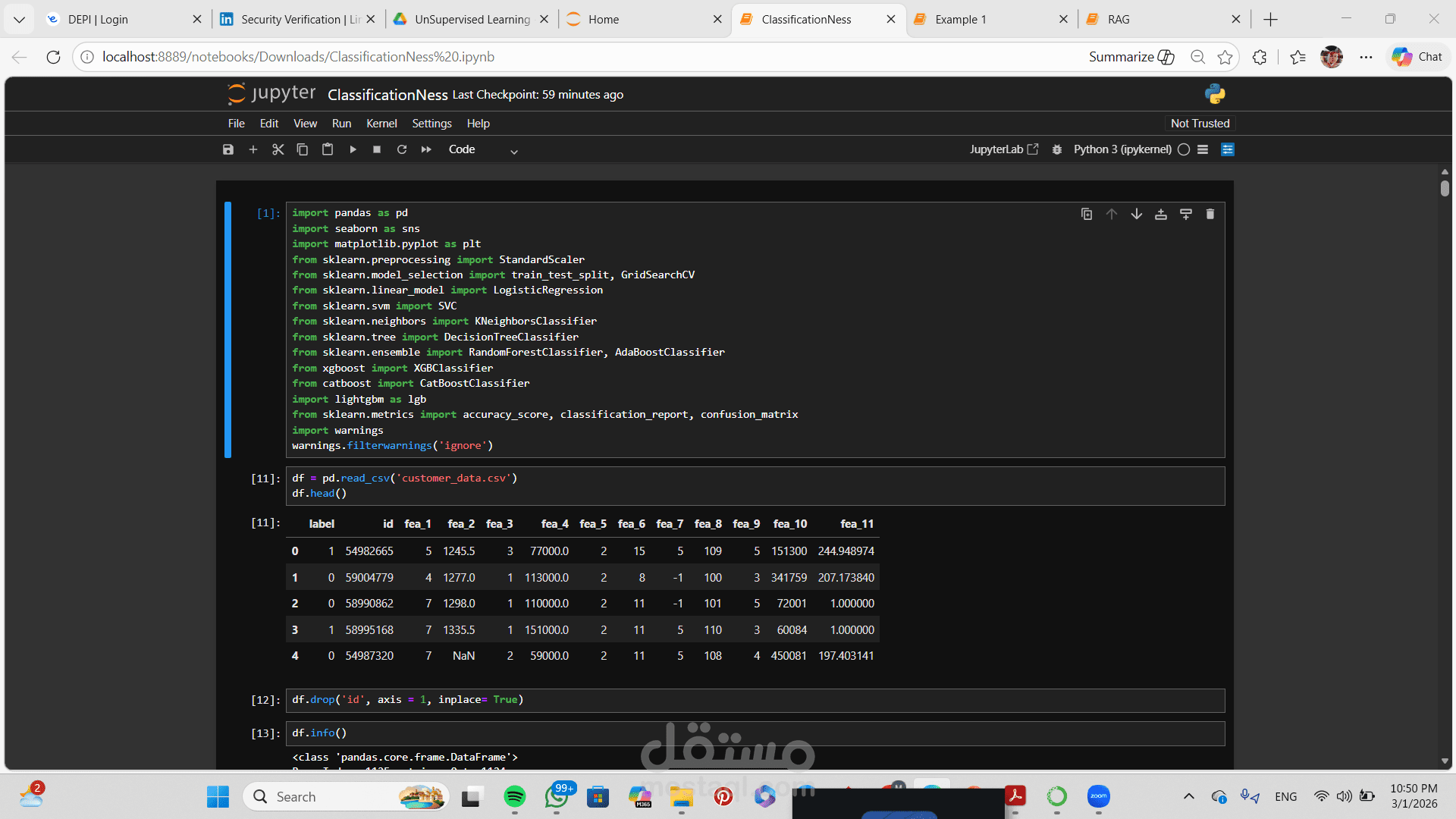The height and width of the screenshot is (819, 1456).
Task: Switch to the Example 1 browser tab
Action: 961,19
